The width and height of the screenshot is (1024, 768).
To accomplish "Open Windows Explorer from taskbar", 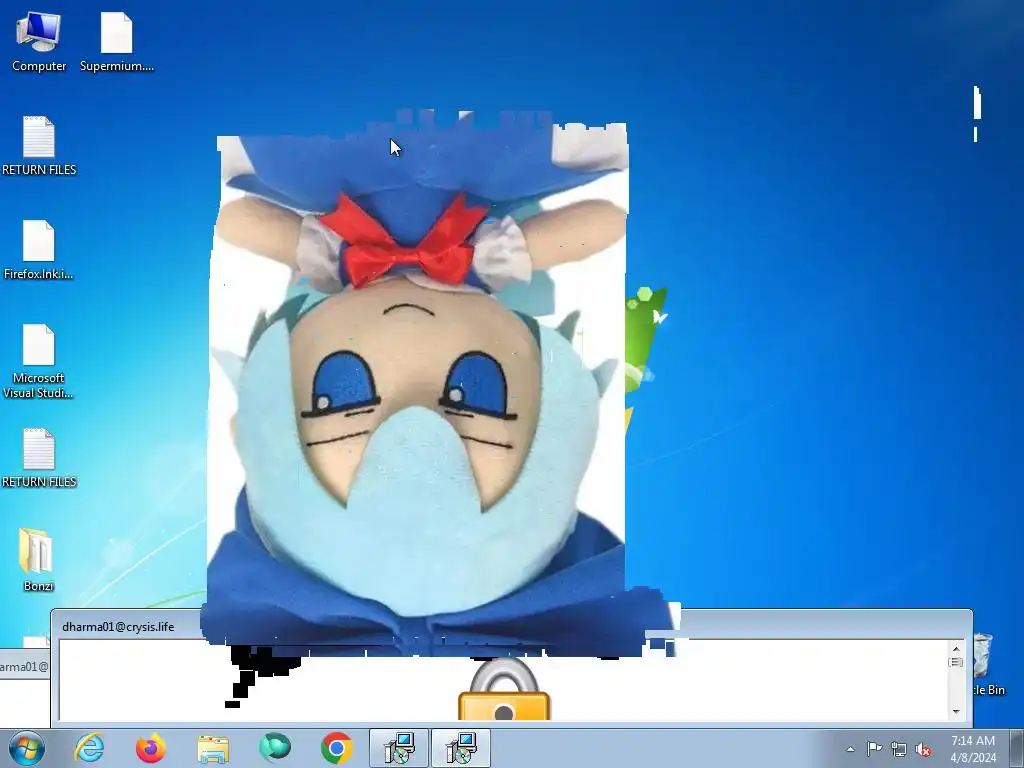I will point(213,748).
